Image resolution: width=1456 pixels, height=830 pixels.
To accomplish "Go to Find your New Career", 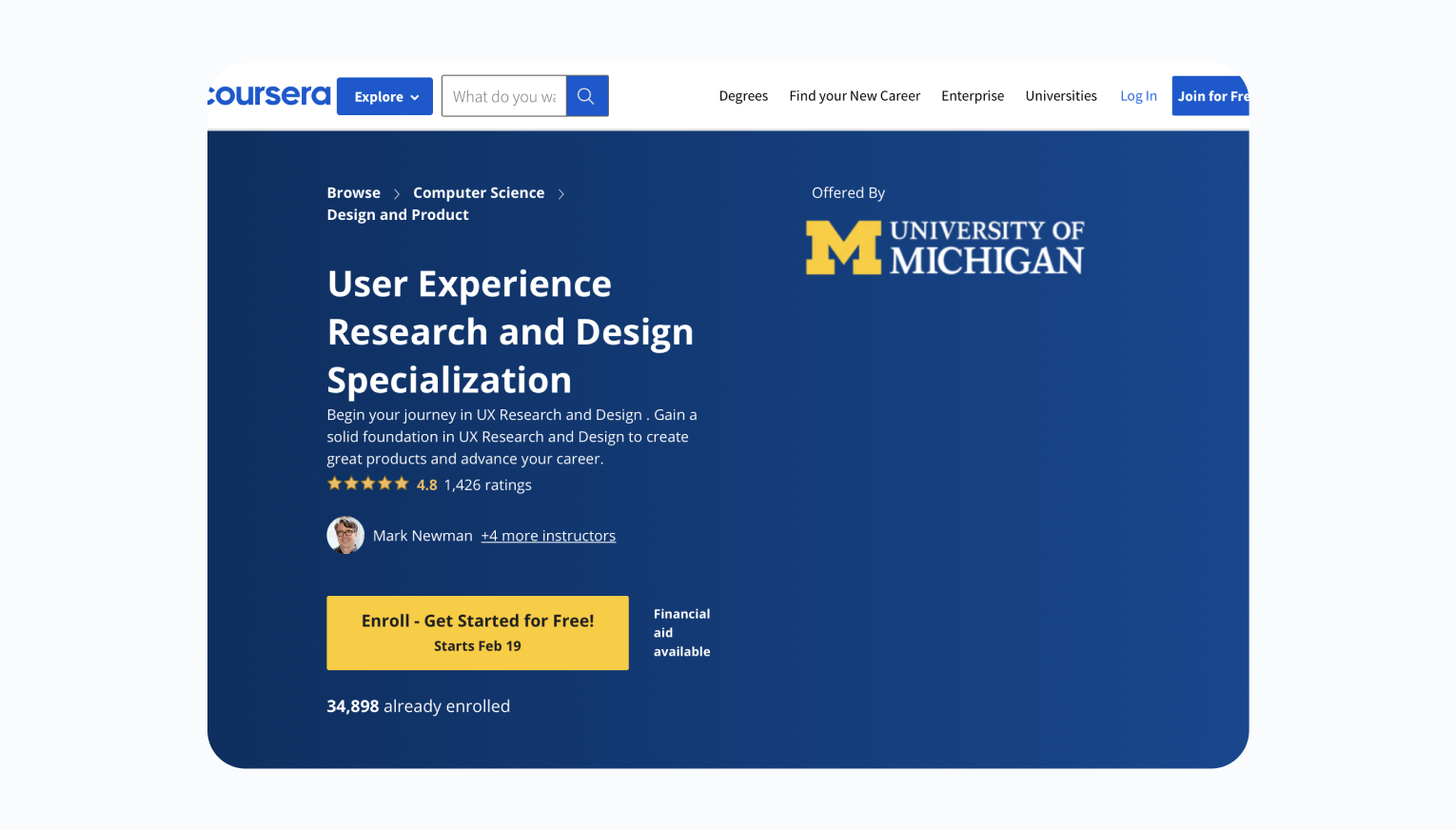I will tap(855, 96).
